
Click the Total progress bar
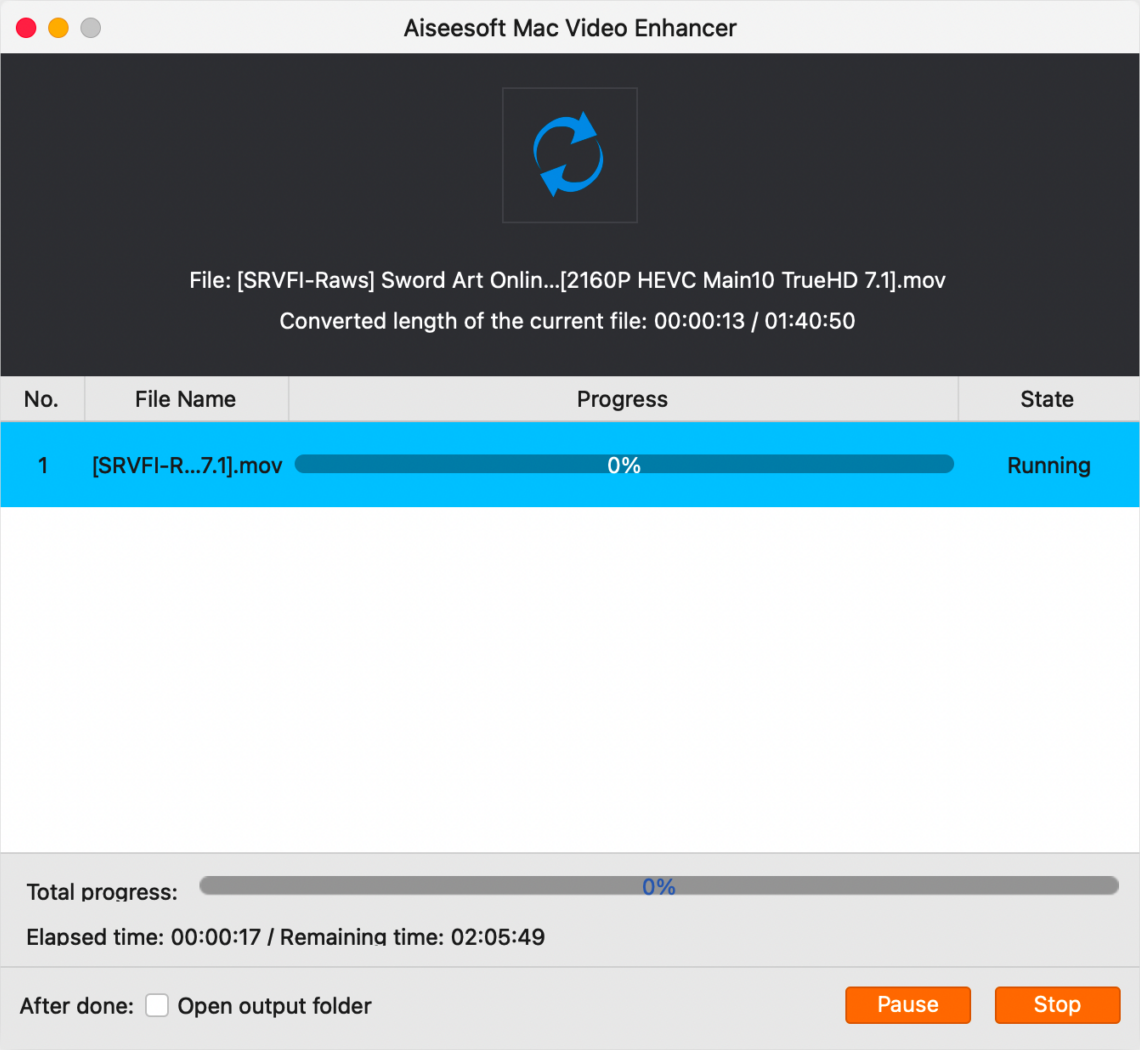[659, 886]
